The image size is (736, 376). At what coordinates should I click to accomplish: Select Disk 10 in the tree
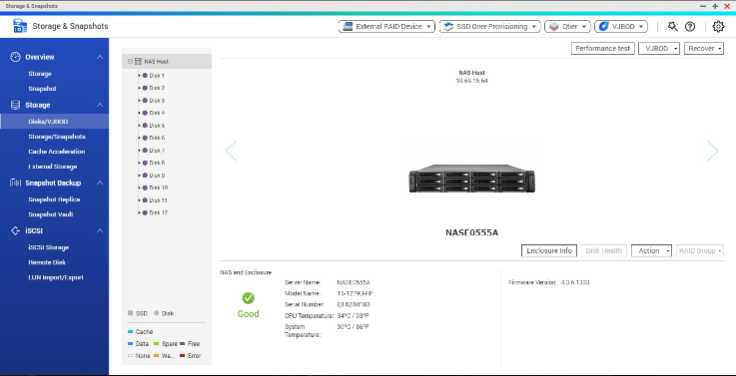(158, 188)
